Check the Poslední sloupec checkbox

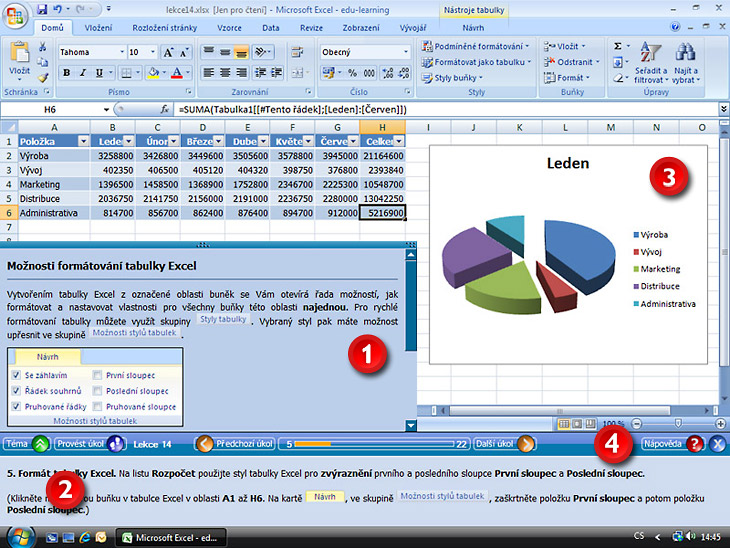coord(99,391)
